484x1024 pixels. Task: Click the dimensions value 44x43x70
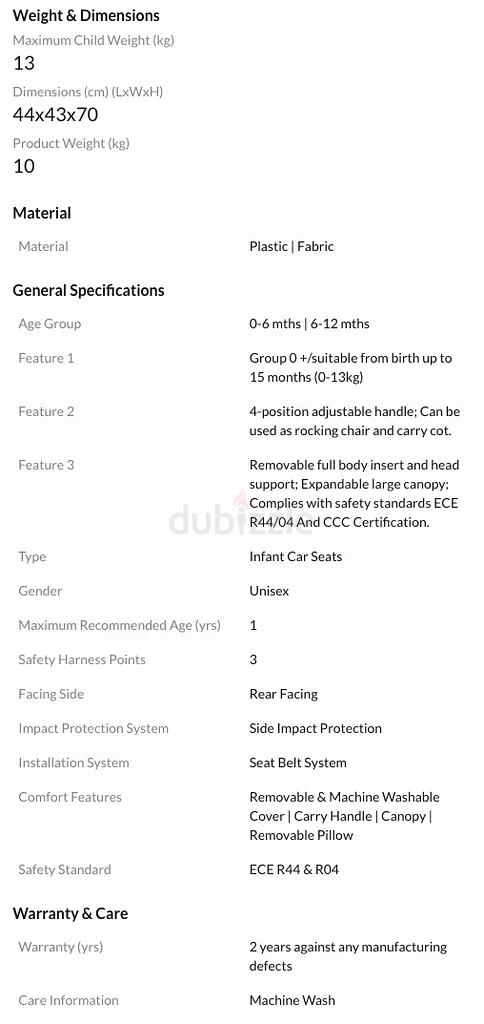[x=56, y=115]
